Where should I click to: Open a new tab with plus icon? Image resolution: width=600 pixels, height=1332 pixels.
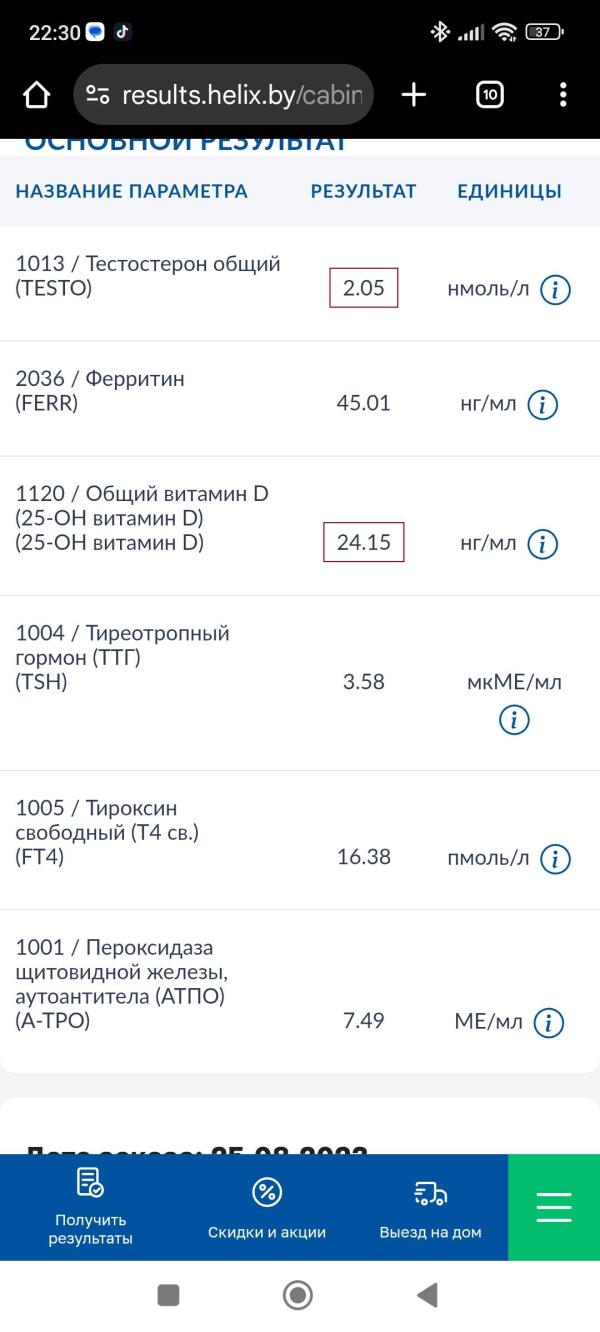(x=413, y=95)
